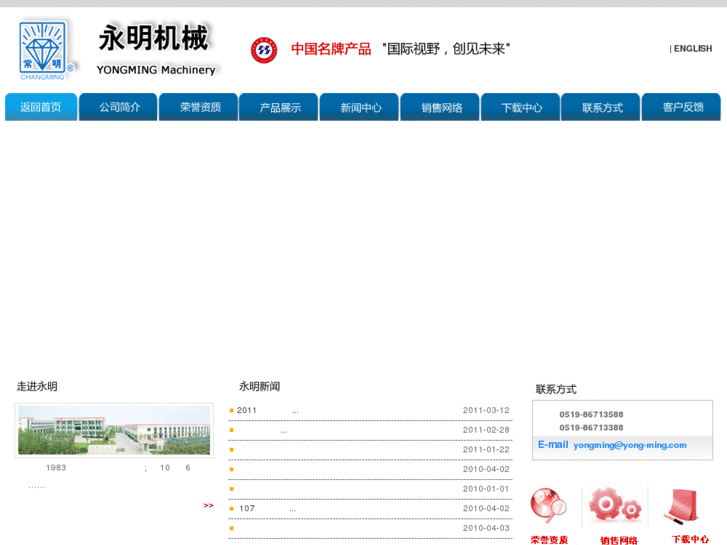Open the 公司简介 navigation tab
This screenshot has height=545, width=727.
pyautogui.click(x=118, y=107)
